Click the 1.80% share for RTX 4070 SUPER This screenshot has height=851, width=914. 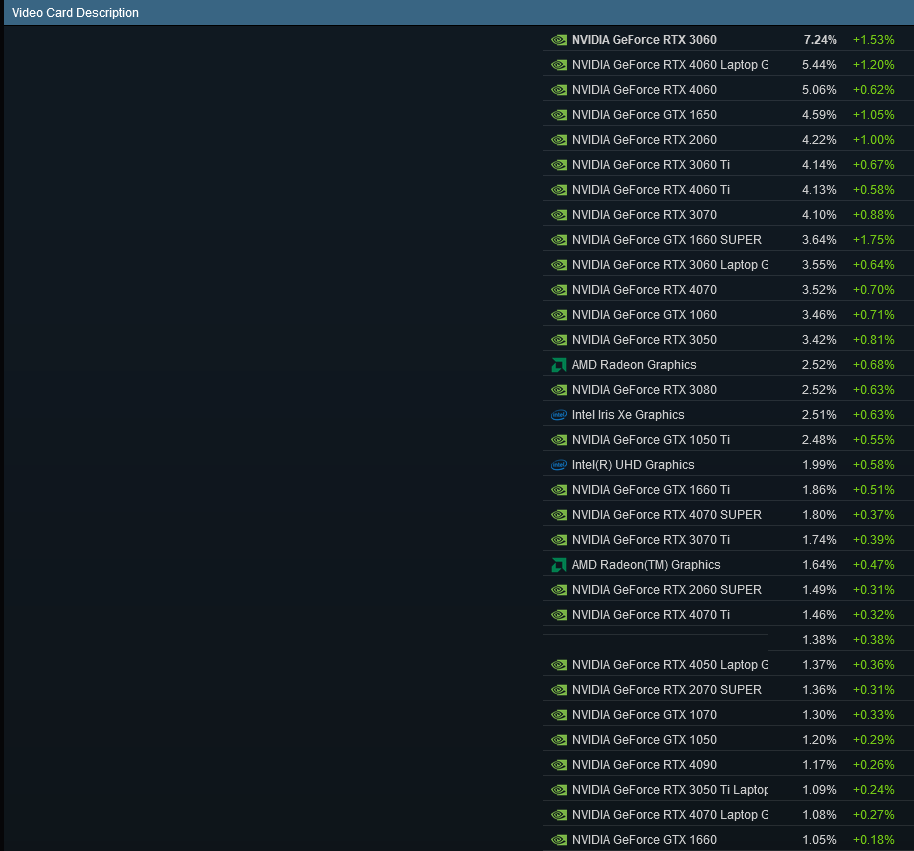click(819, 515)
